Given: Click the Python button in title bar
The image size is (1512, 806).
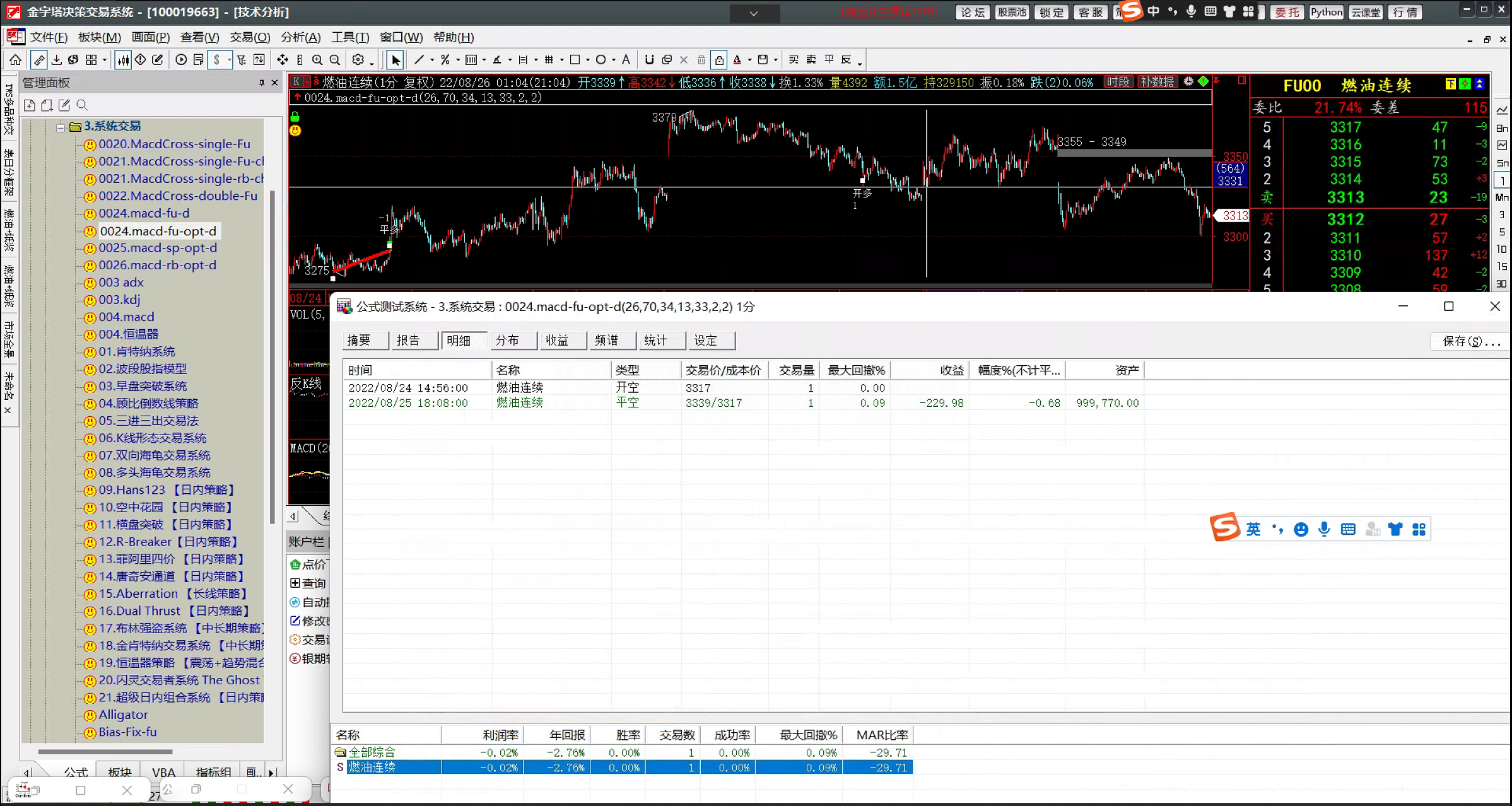Looking at the screenshot, I should [1326, 12].
